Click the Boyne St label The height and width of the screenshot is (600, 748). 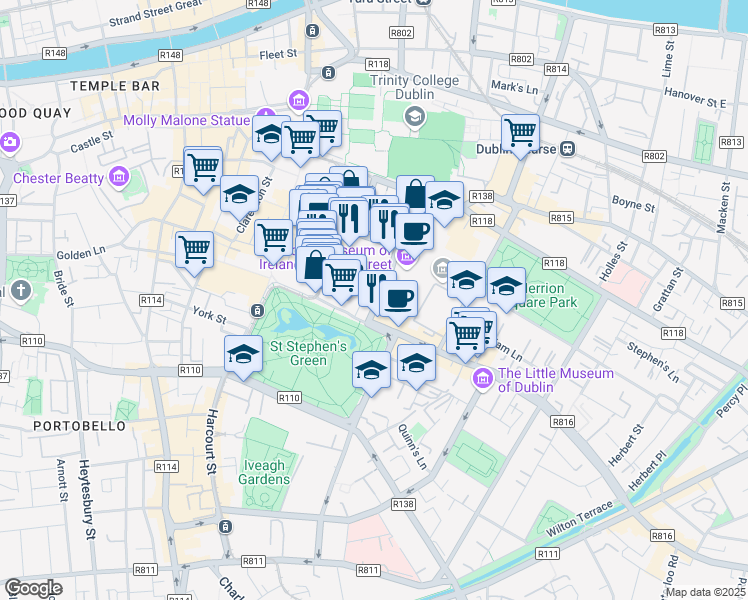634,204
